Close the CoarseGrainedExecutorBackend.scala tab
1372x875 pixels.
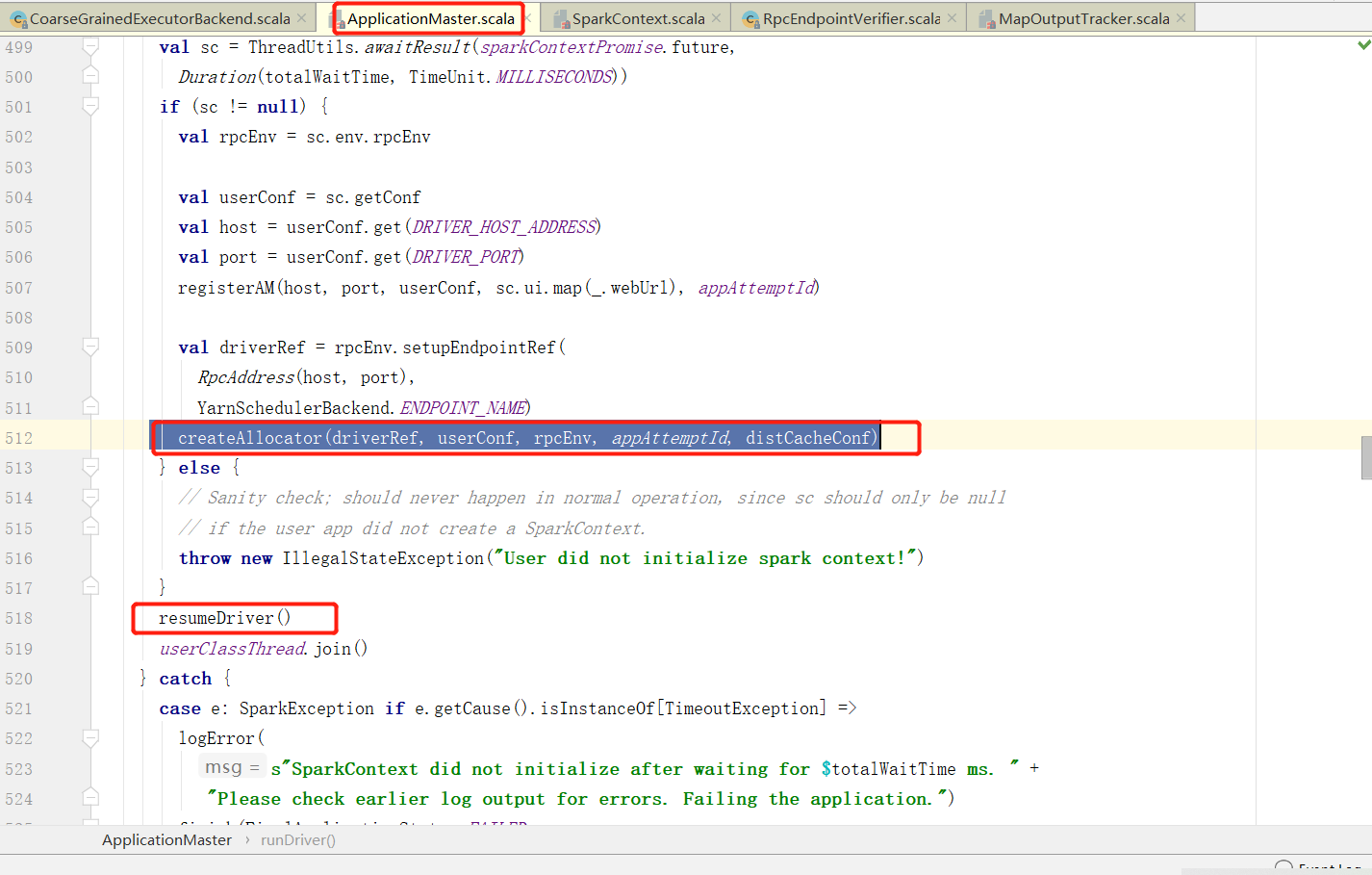[302, 18]
